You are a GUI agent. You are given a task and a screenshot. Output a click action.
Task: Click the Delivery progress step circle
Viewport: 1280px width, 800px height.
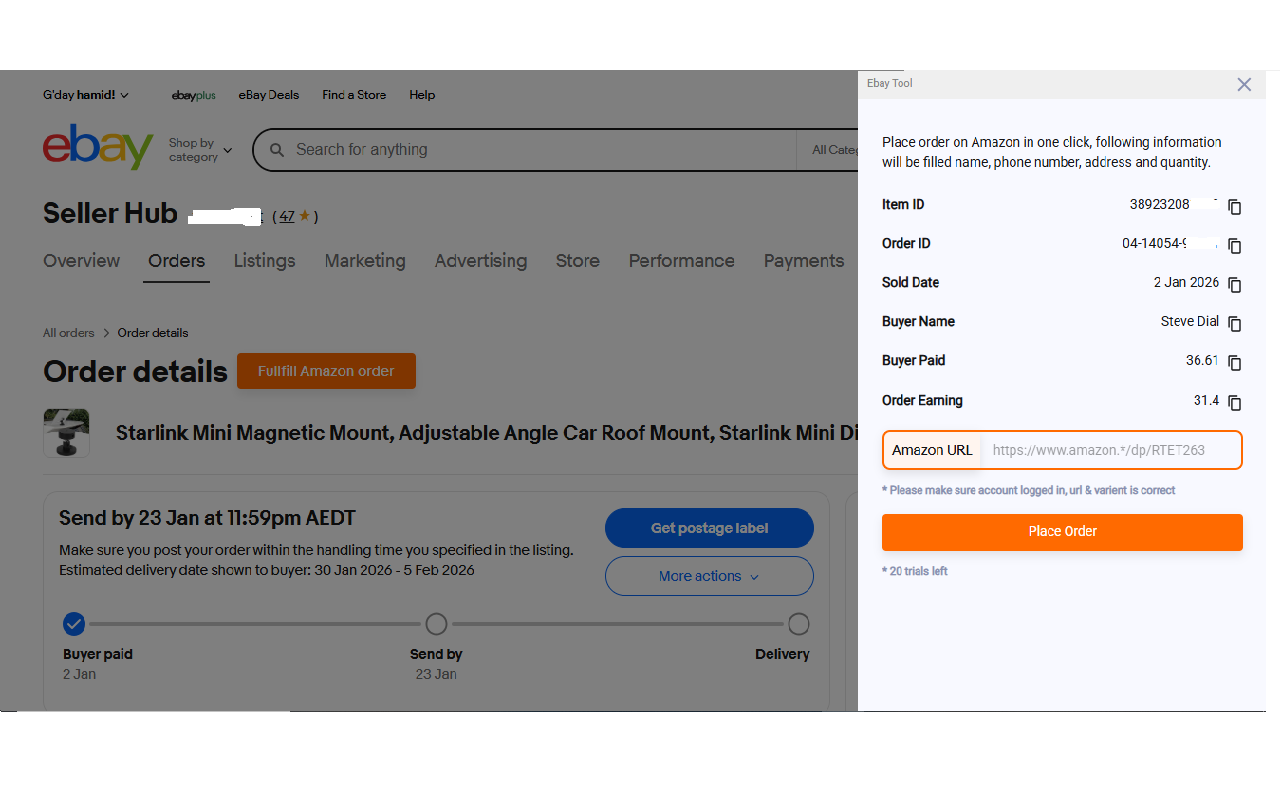798,625
